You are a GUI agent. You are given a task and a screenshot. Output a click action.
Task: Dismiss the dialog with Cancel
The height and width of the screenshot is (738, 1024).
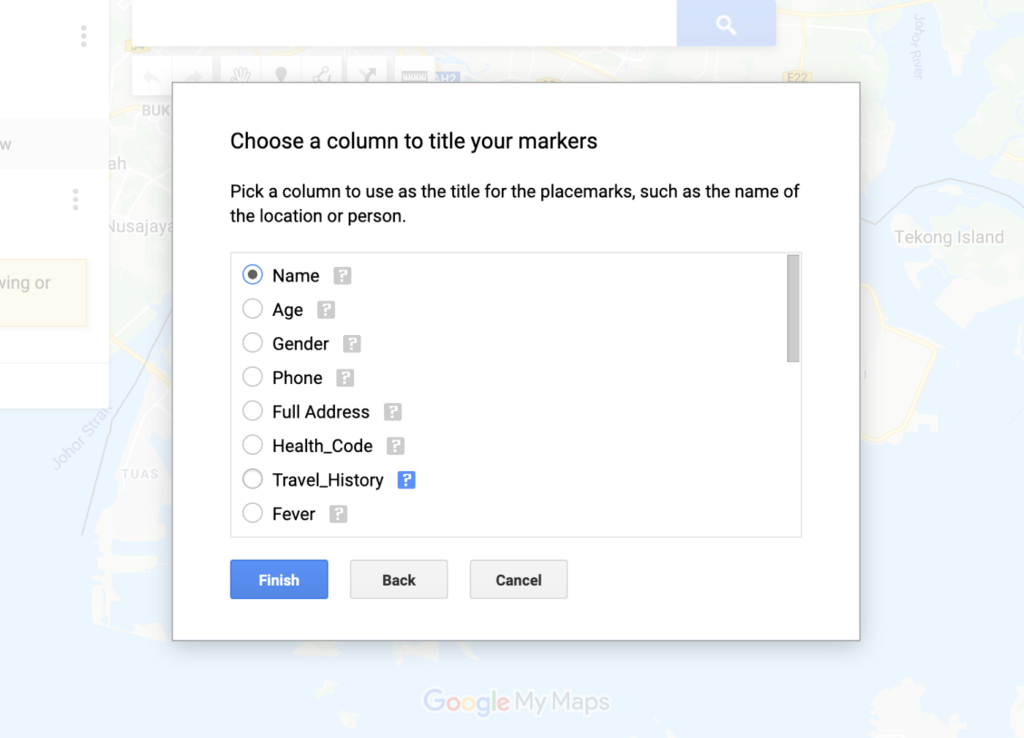(x=519, y=579)
